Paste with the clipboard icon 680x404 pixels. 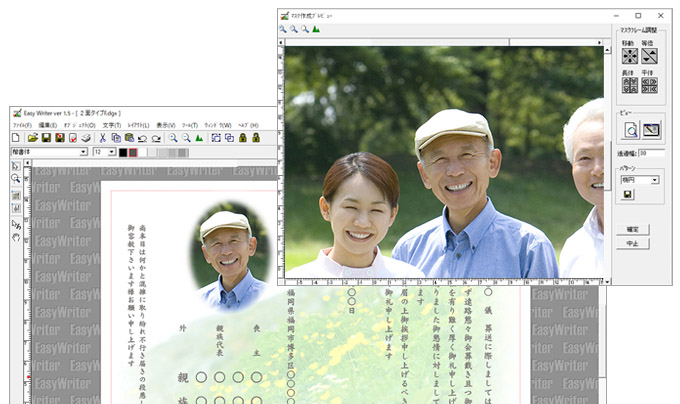[x=129, y=138]
